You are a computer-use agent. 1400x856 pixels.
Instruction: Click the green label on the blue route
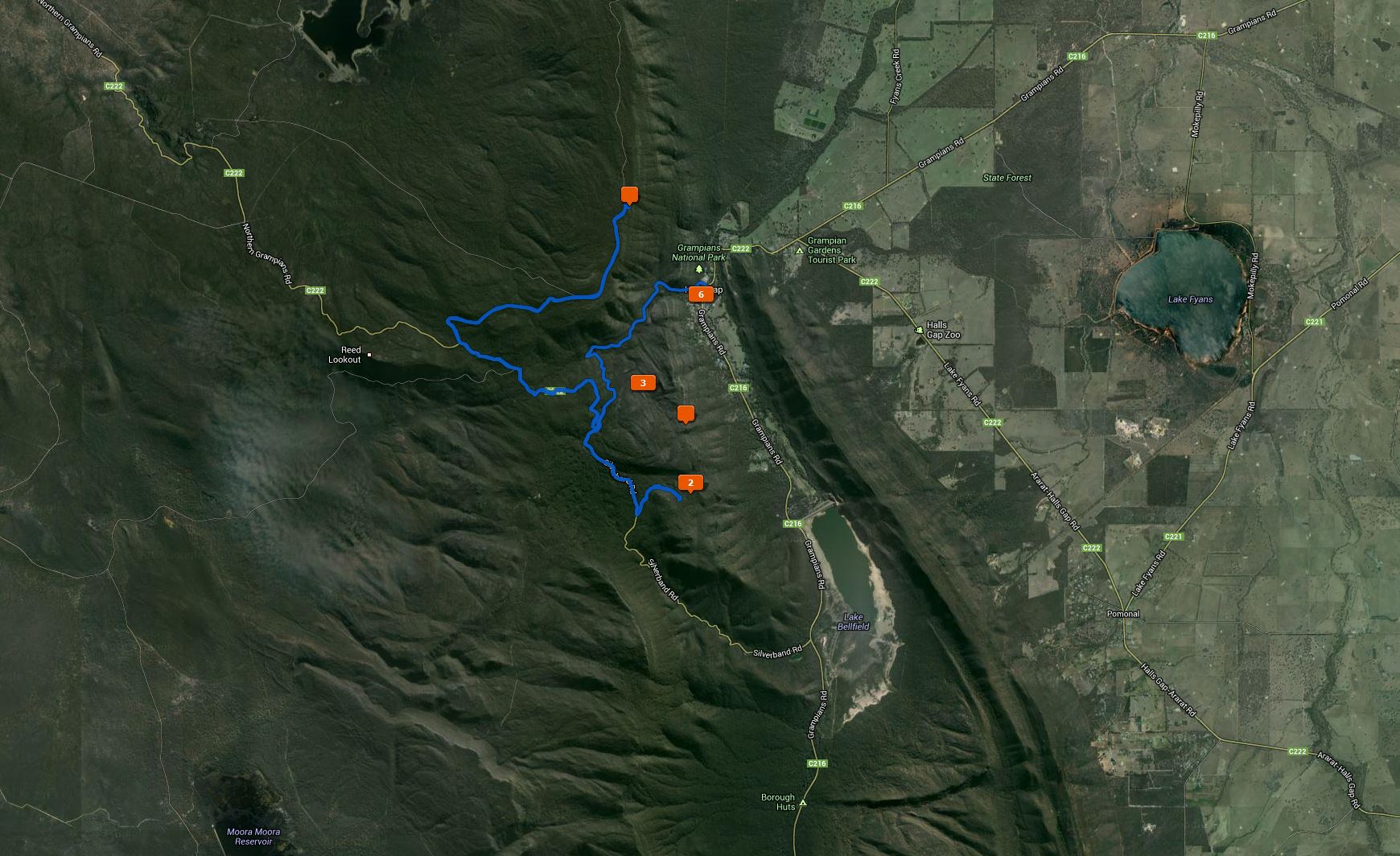tap(552, 391)
